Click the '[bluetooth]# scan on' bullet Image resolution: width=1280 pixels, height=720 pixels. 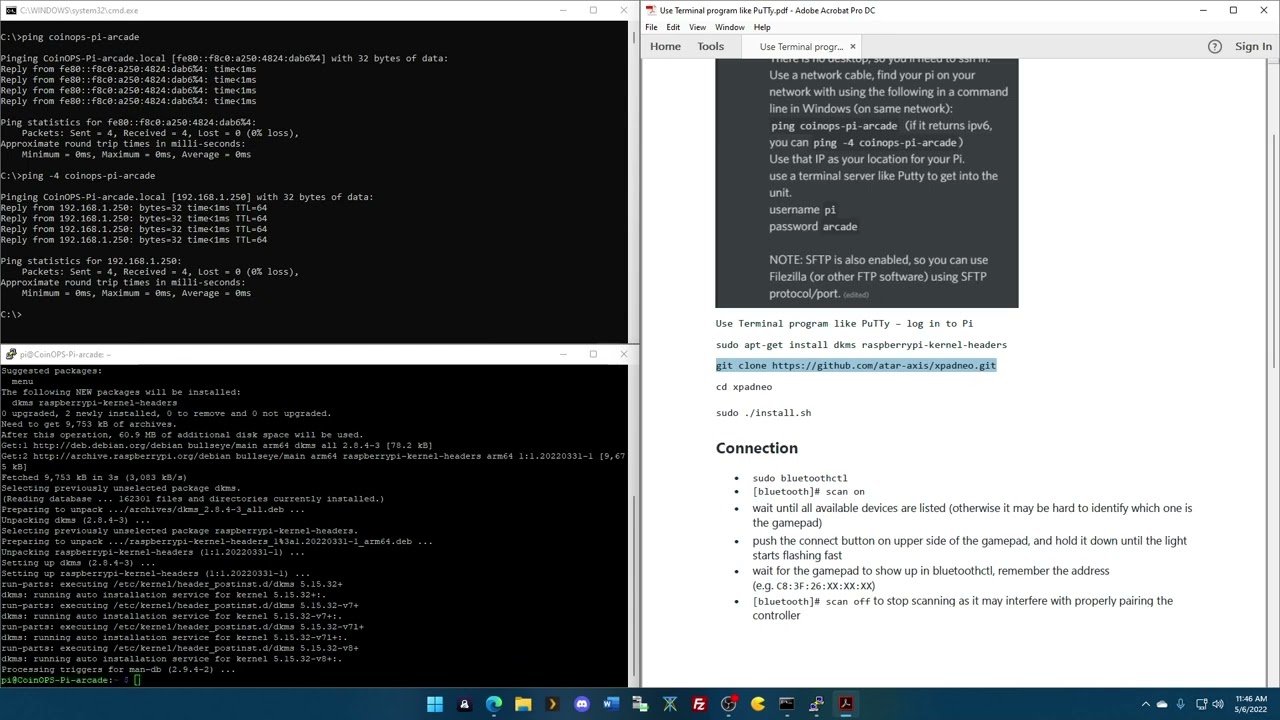point(809,491)
